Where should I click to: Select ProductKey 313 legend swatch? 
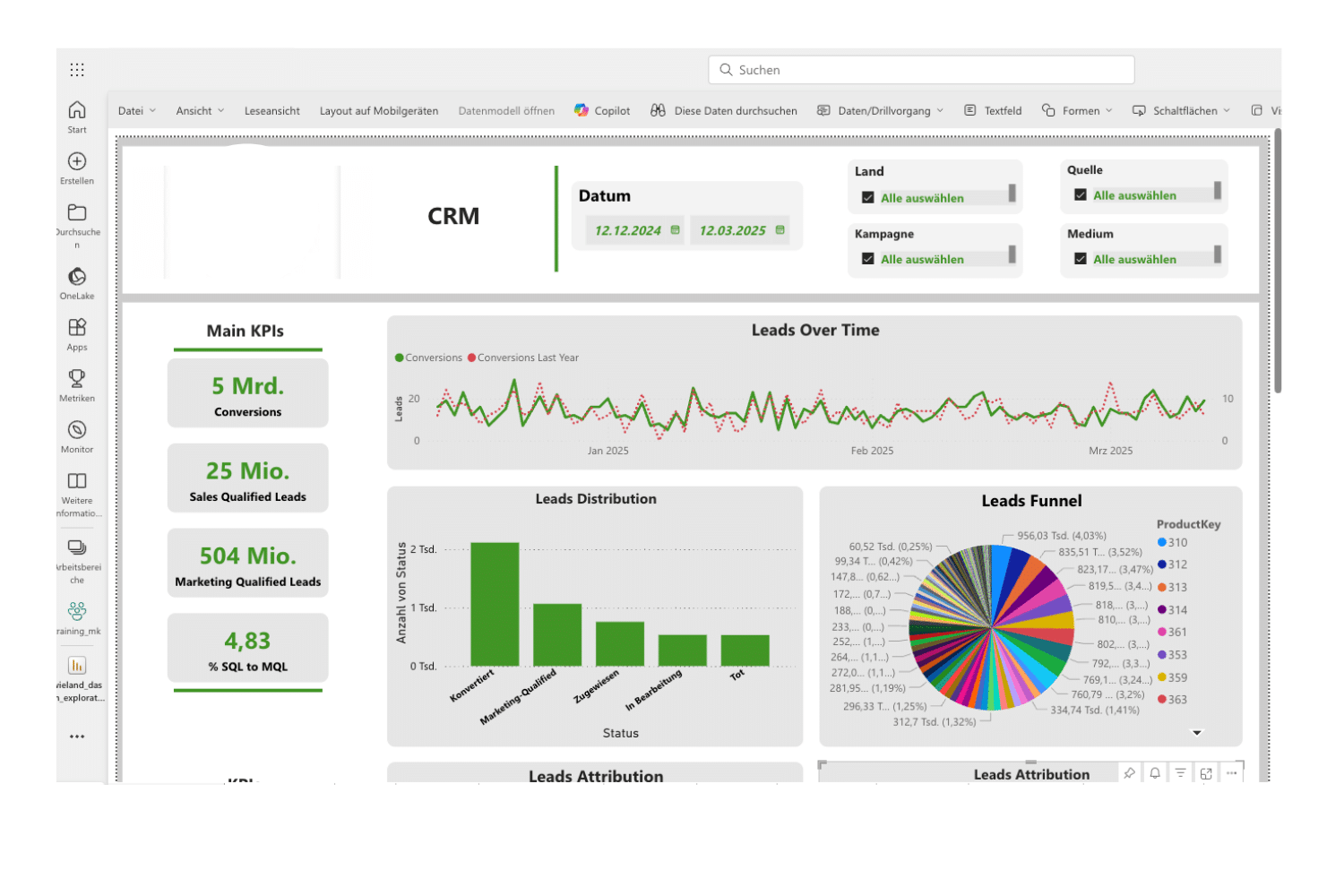coord(1161,587)
